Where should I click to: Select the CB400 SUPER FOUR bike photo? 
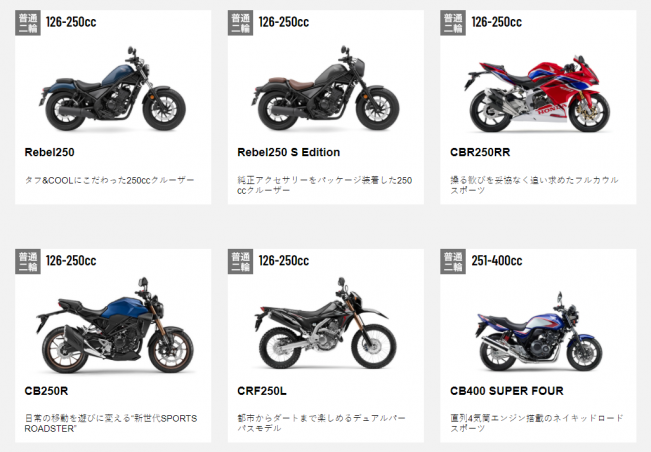click(538, 331)
